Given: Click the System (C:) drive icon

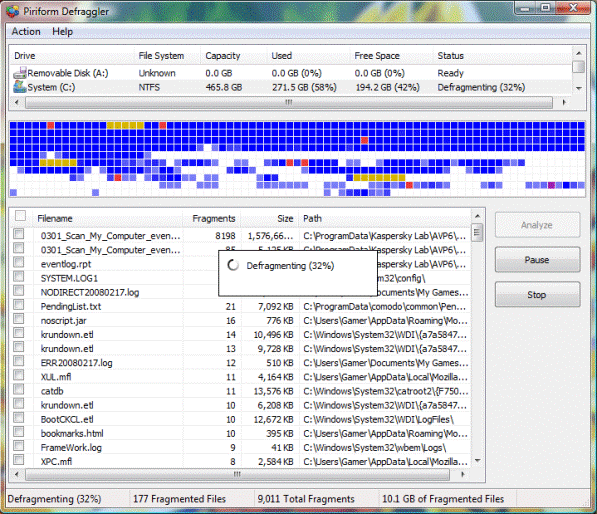Looking at the screenshot, I should pos(19,87).
